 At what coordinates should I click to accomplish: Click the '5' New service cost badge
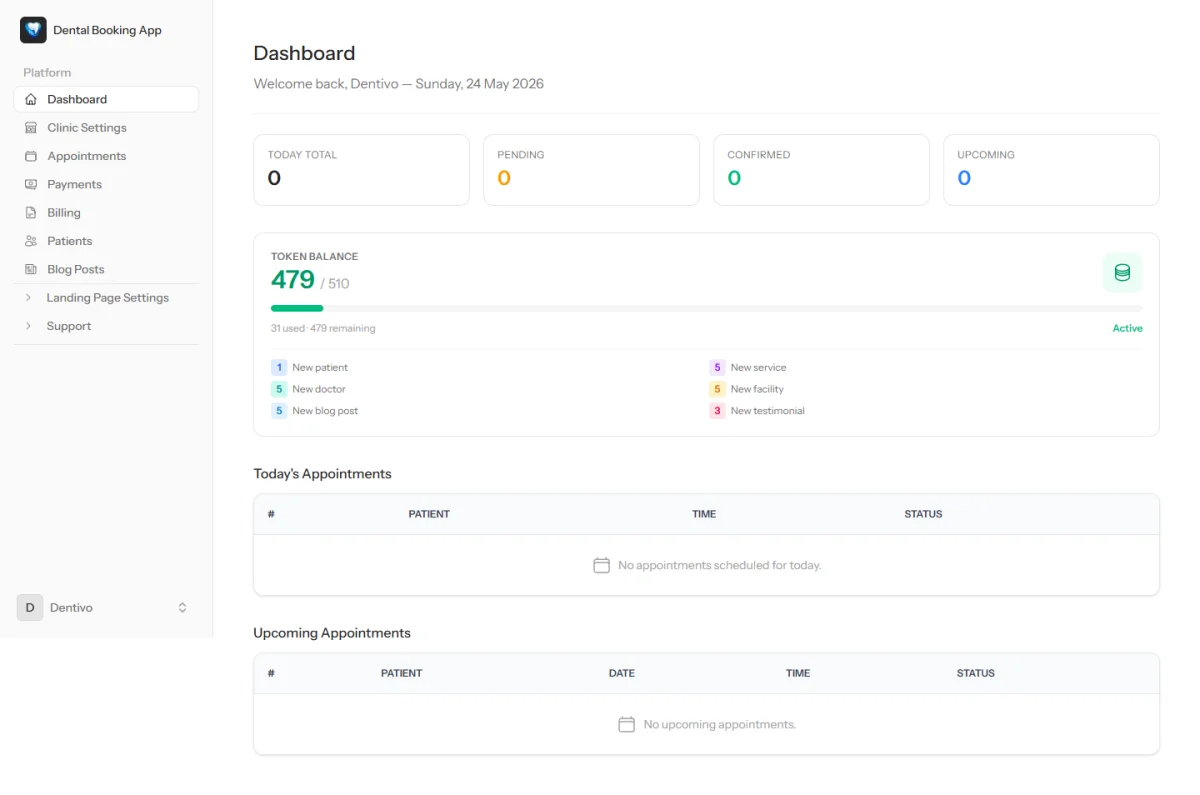(x=717, y=367)
